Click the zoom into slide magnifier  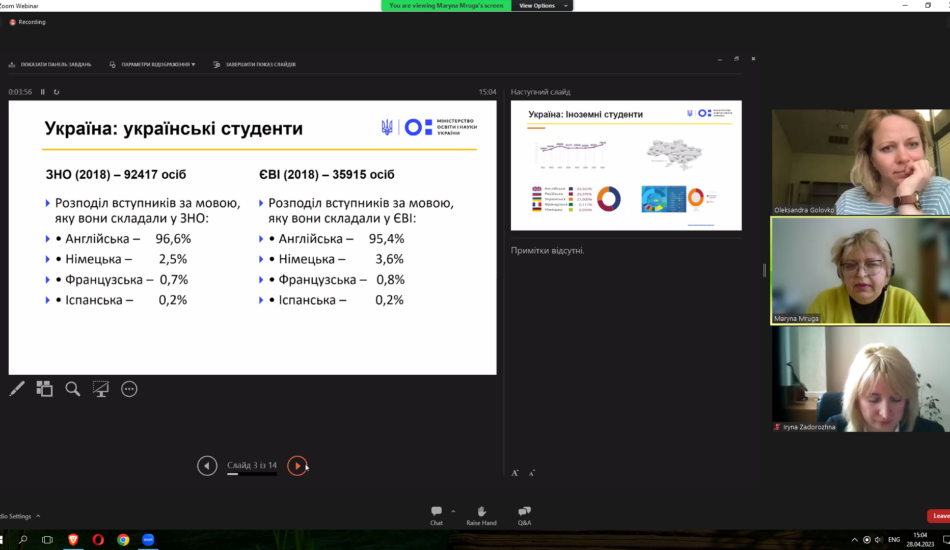(73, 389)
